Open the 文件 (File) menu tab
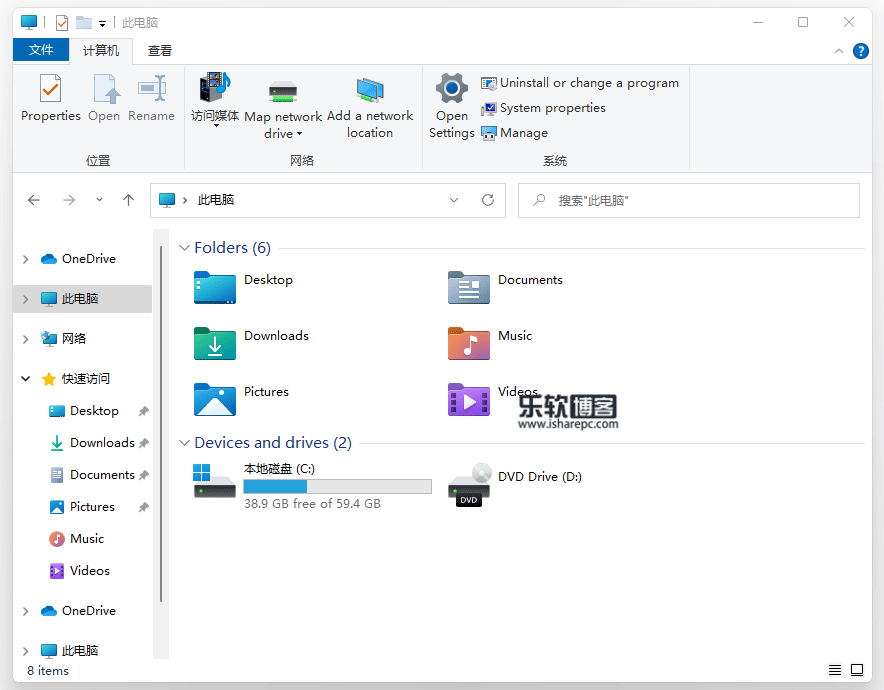 coord(41,50)
